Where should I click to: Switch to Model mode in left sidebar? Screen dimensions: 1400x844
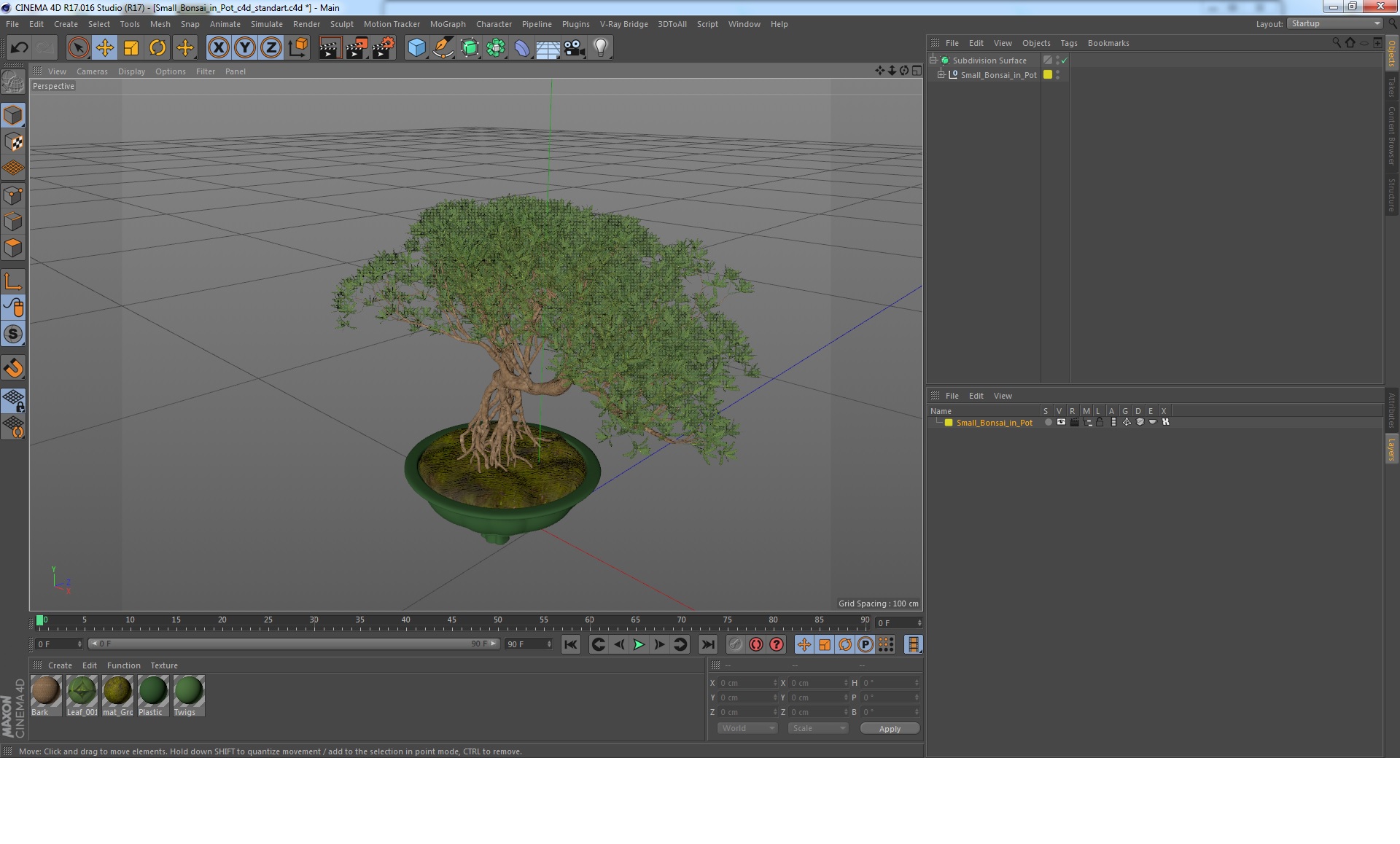click(13, 115)
